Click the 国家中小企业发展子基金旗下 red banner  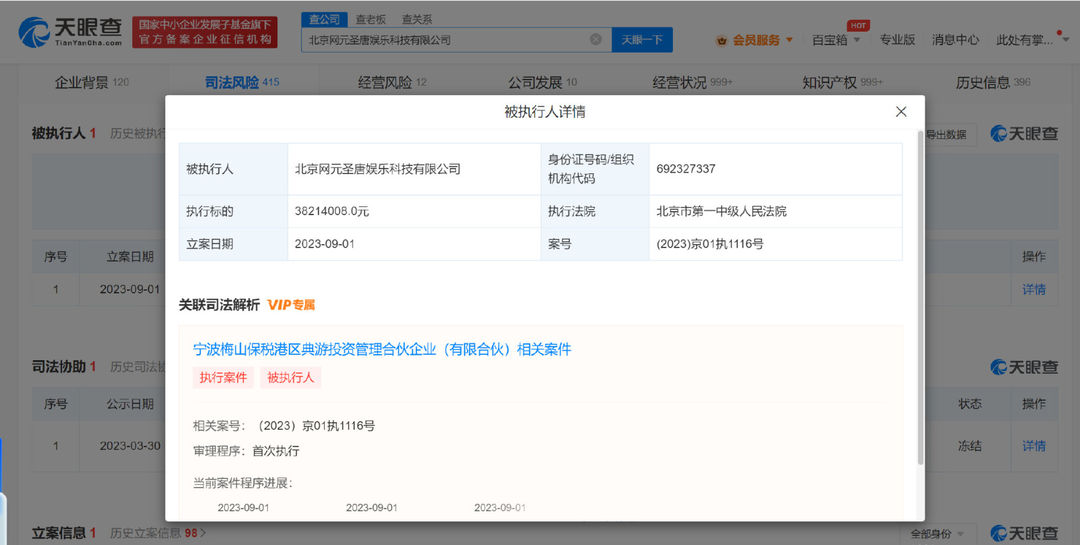205,32
